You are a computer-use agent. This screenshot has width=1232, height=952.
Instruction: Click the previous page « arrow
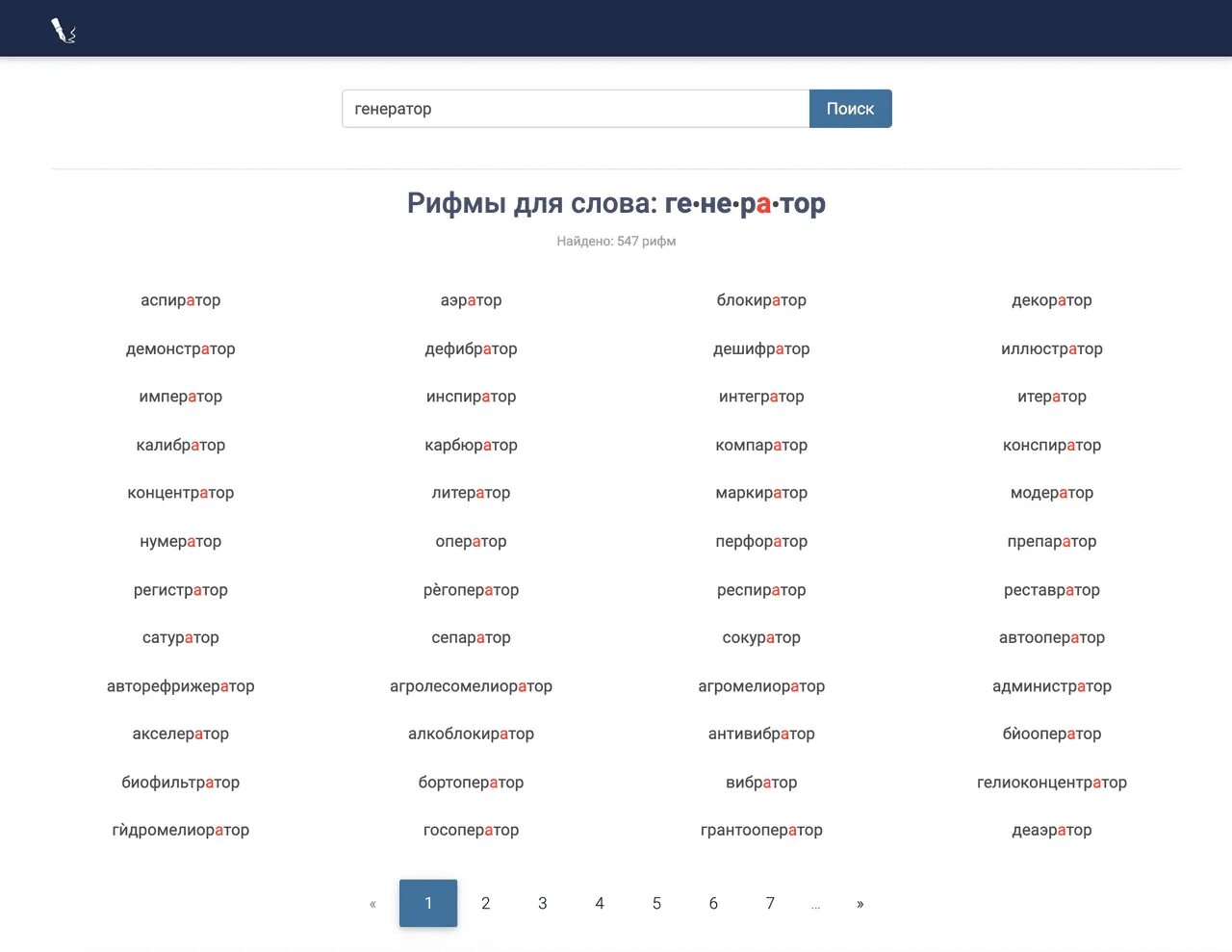[372, 904]
